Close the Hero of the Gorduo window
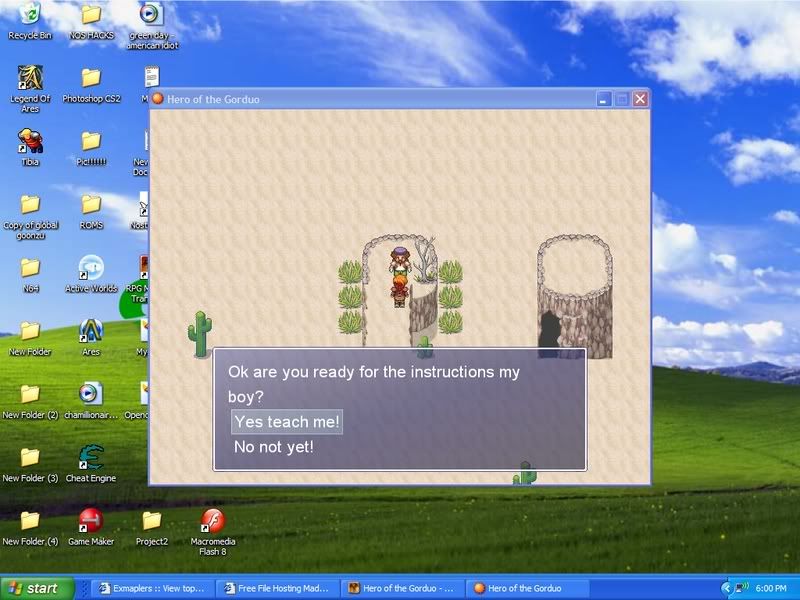 (640, 99)
